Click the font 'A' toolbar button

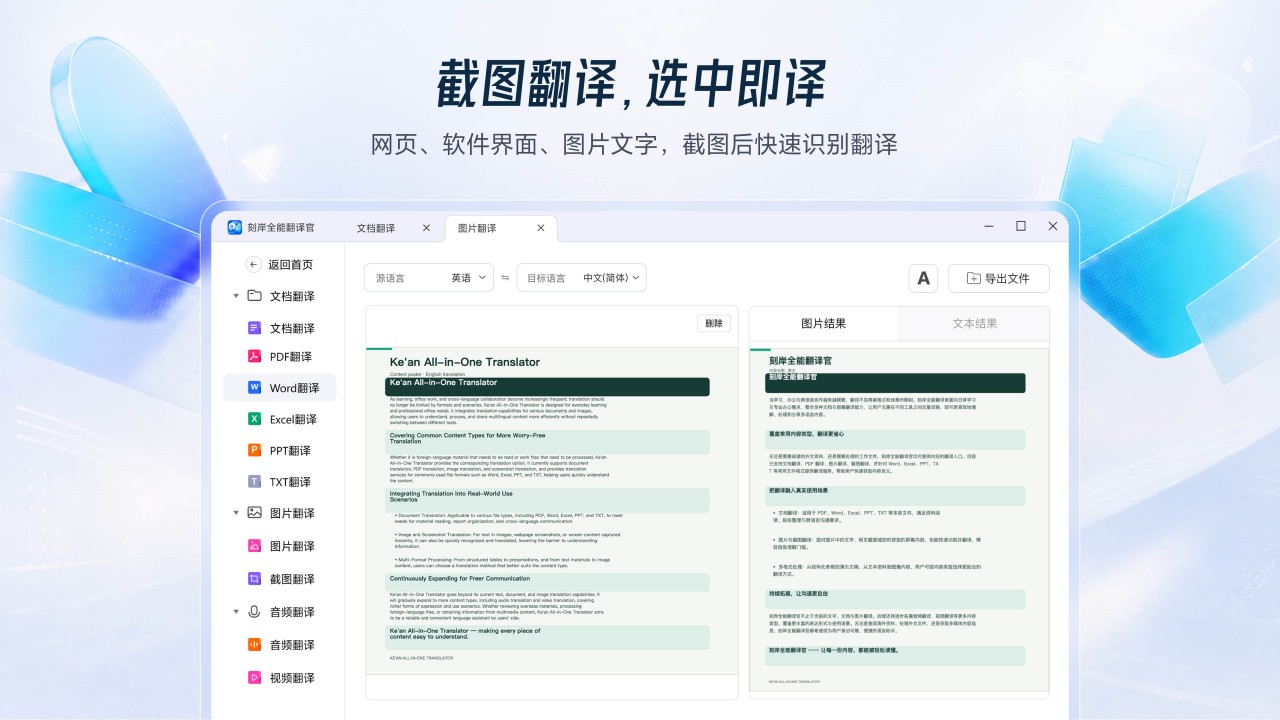coord(923,278)
